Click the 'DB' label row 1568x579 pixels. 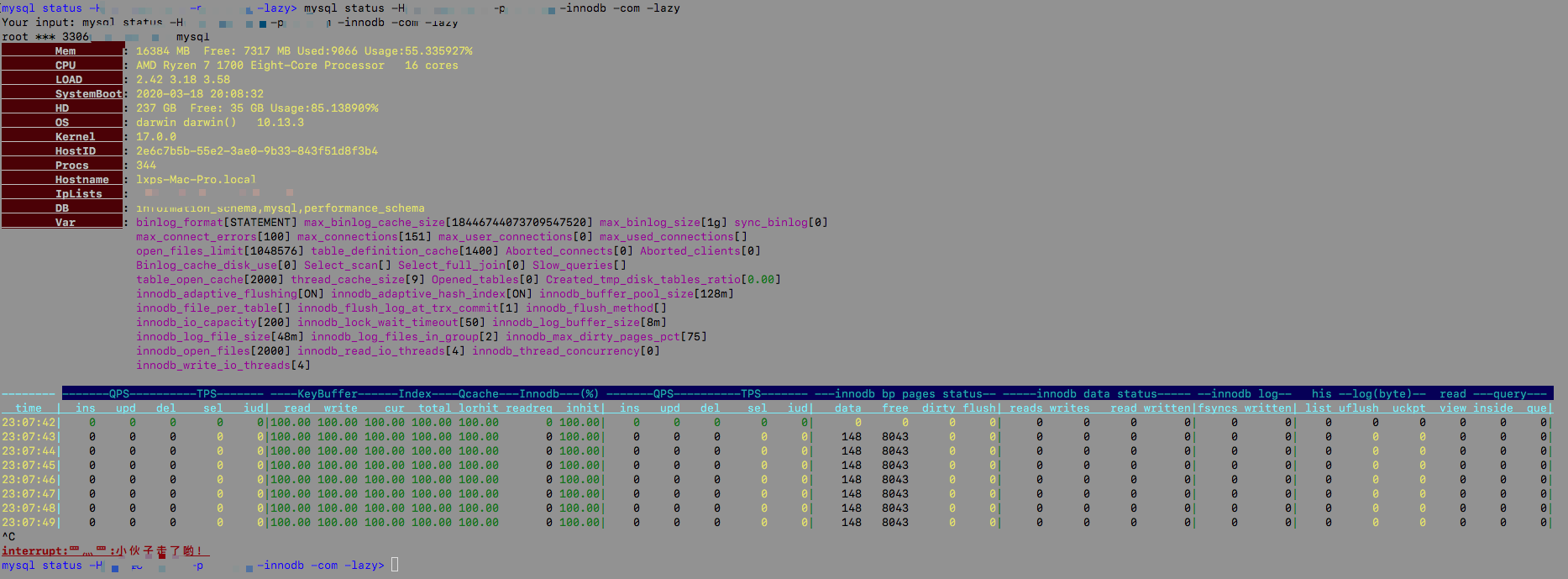62,208
